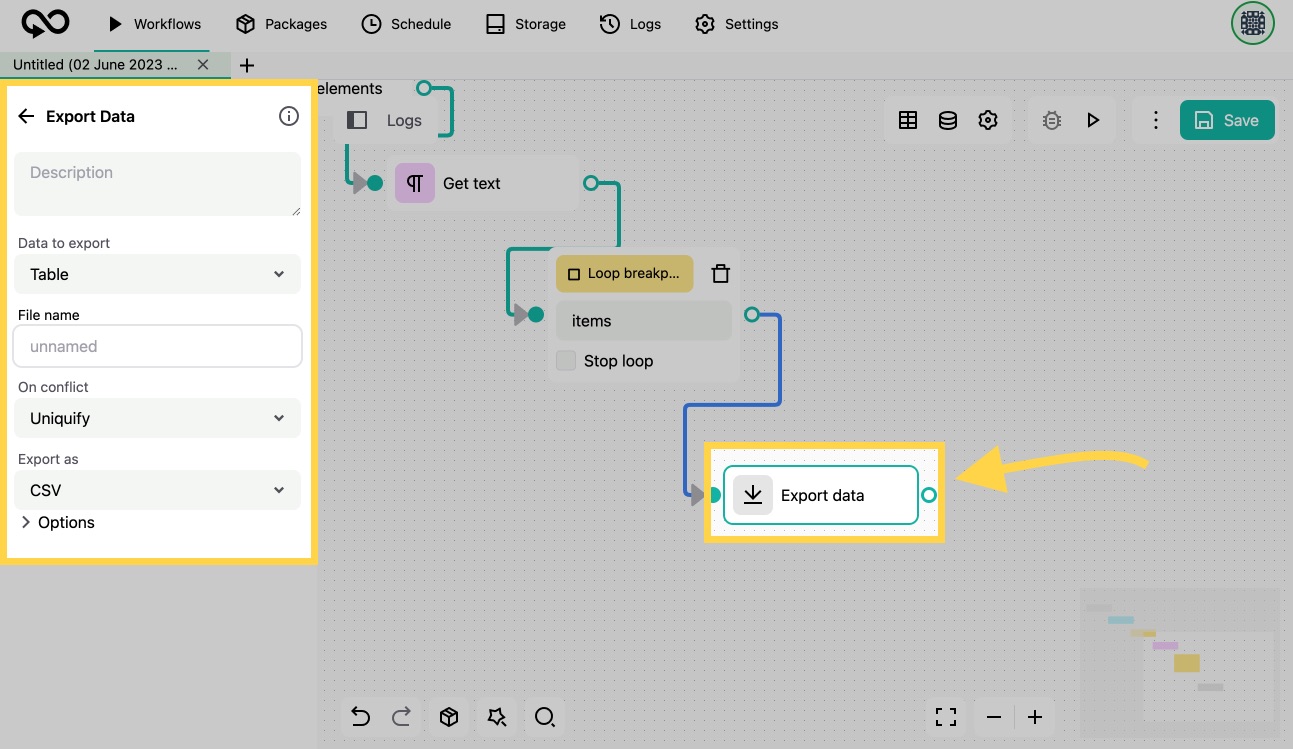Click the undo arrow in bottom toolbar

pos(361,716)
